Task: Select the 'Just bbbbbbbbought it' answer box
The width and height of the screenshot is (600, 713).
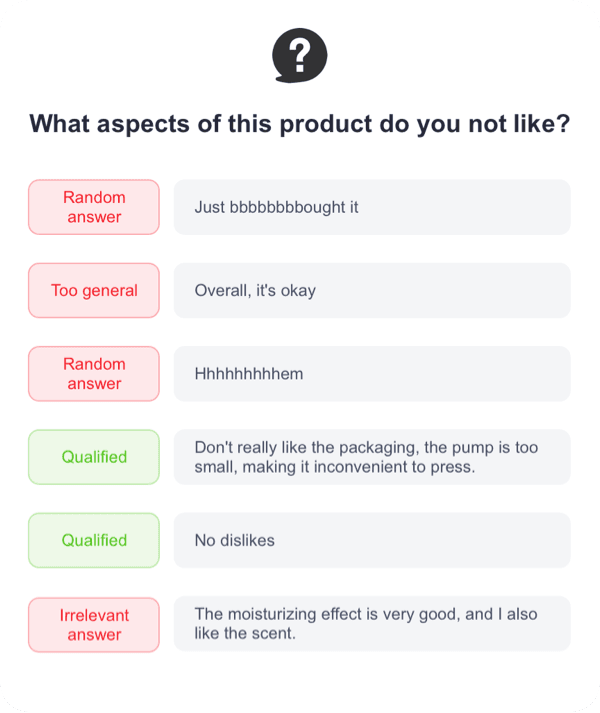Action: click(x=372, y=207)
